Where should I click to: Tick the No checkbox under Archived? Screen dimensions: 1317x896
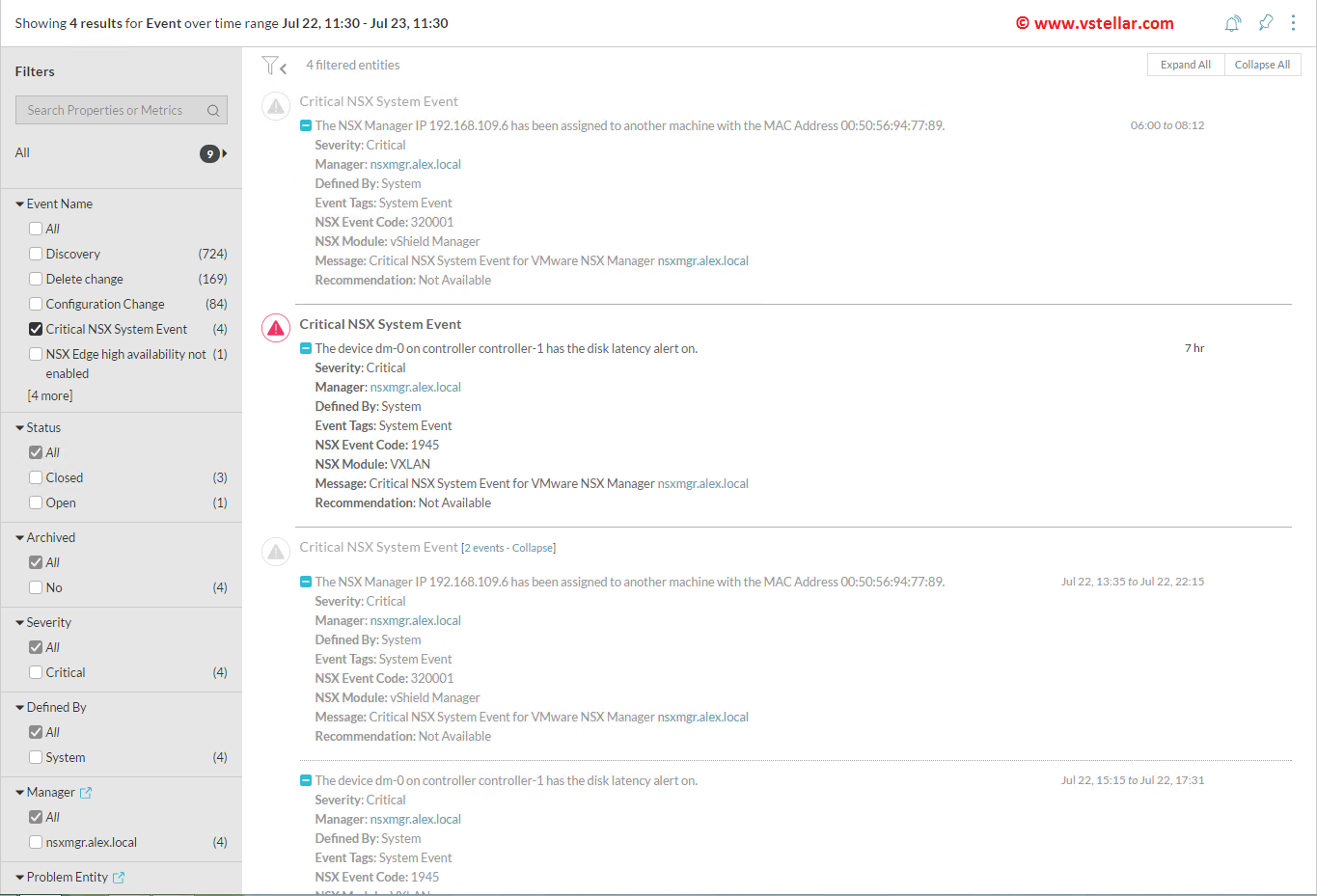click(36, 587)
